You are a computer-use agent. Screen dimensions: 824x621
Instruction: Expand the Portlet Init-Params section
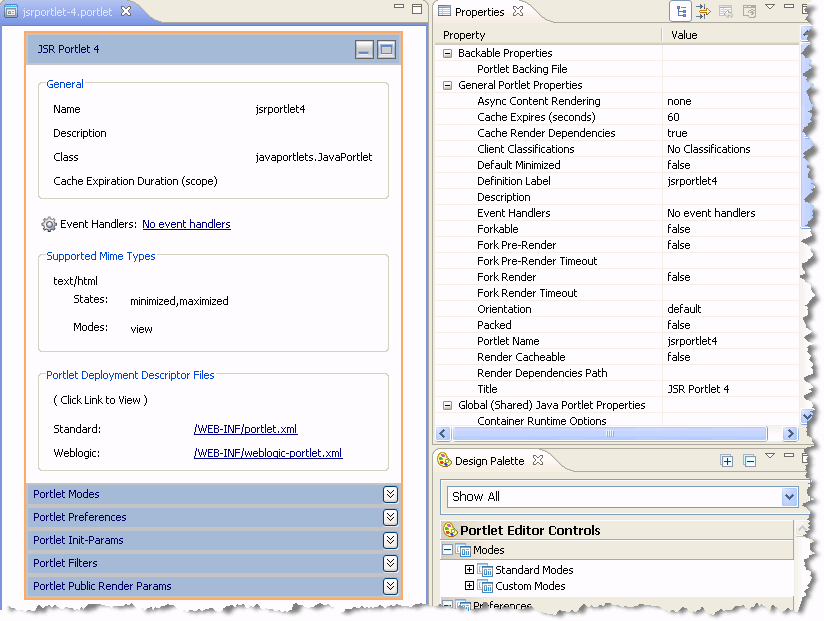click(x=390, y=541)
